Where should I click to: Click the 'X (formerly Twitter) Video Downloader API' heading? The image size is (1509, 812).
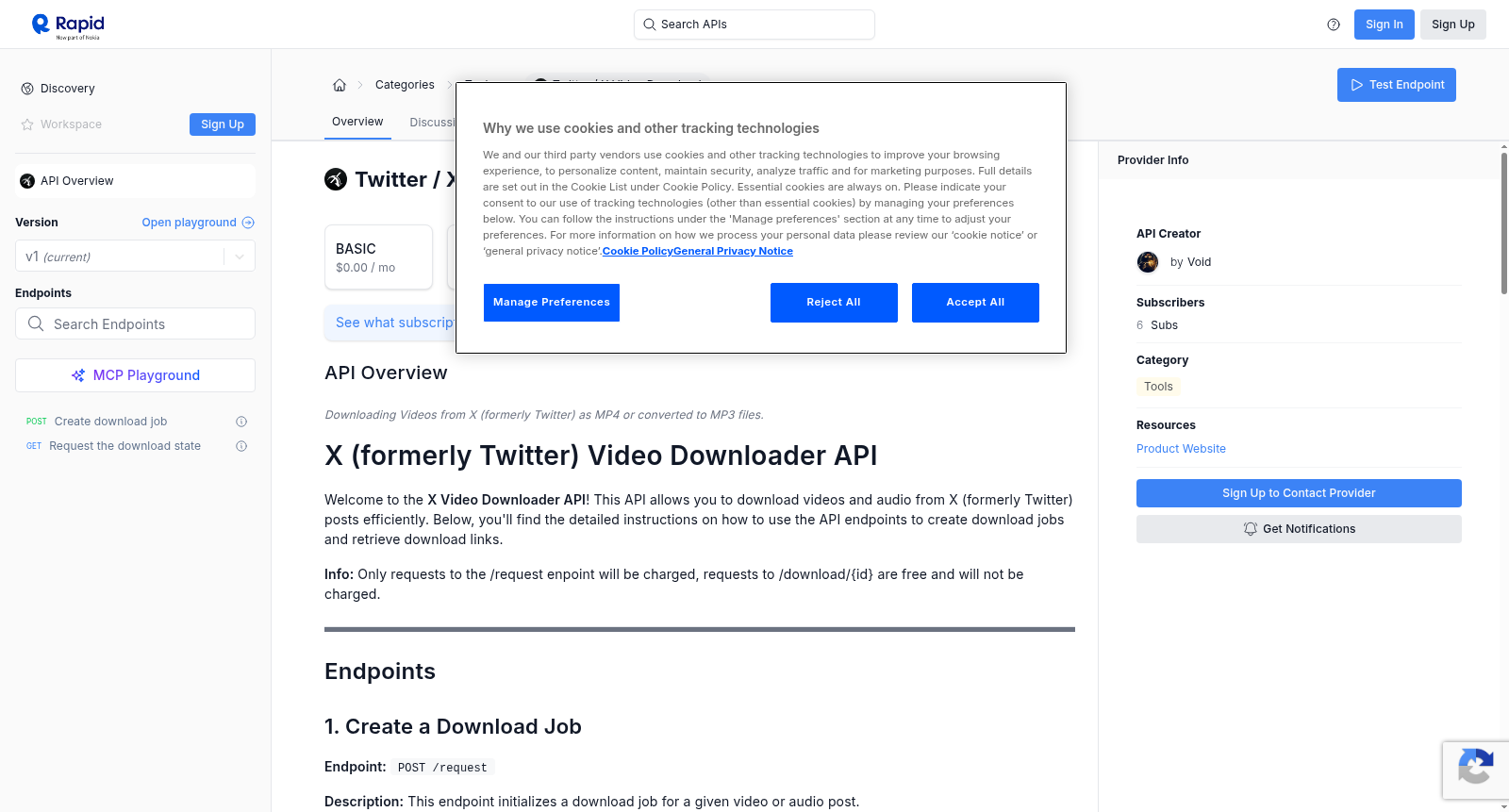pyautogui.click(x=601, y=456)
